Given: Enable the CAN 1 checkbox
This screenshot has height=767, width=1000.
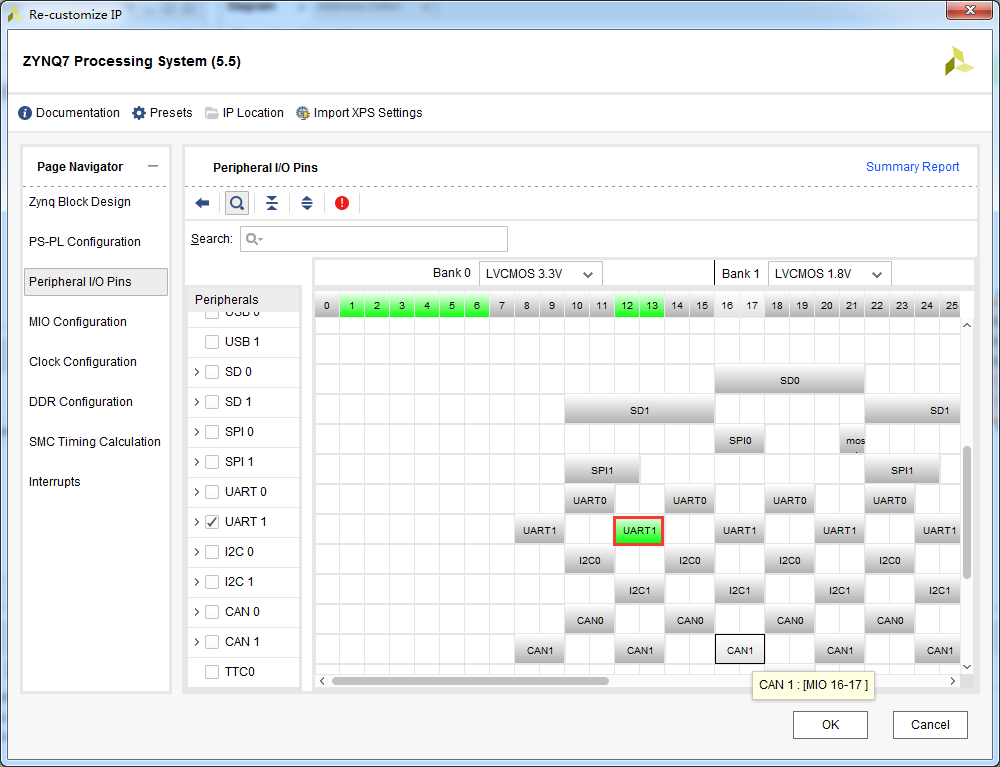Looking at the screenshot, I should pyautogui.click(x=212, y=641).
